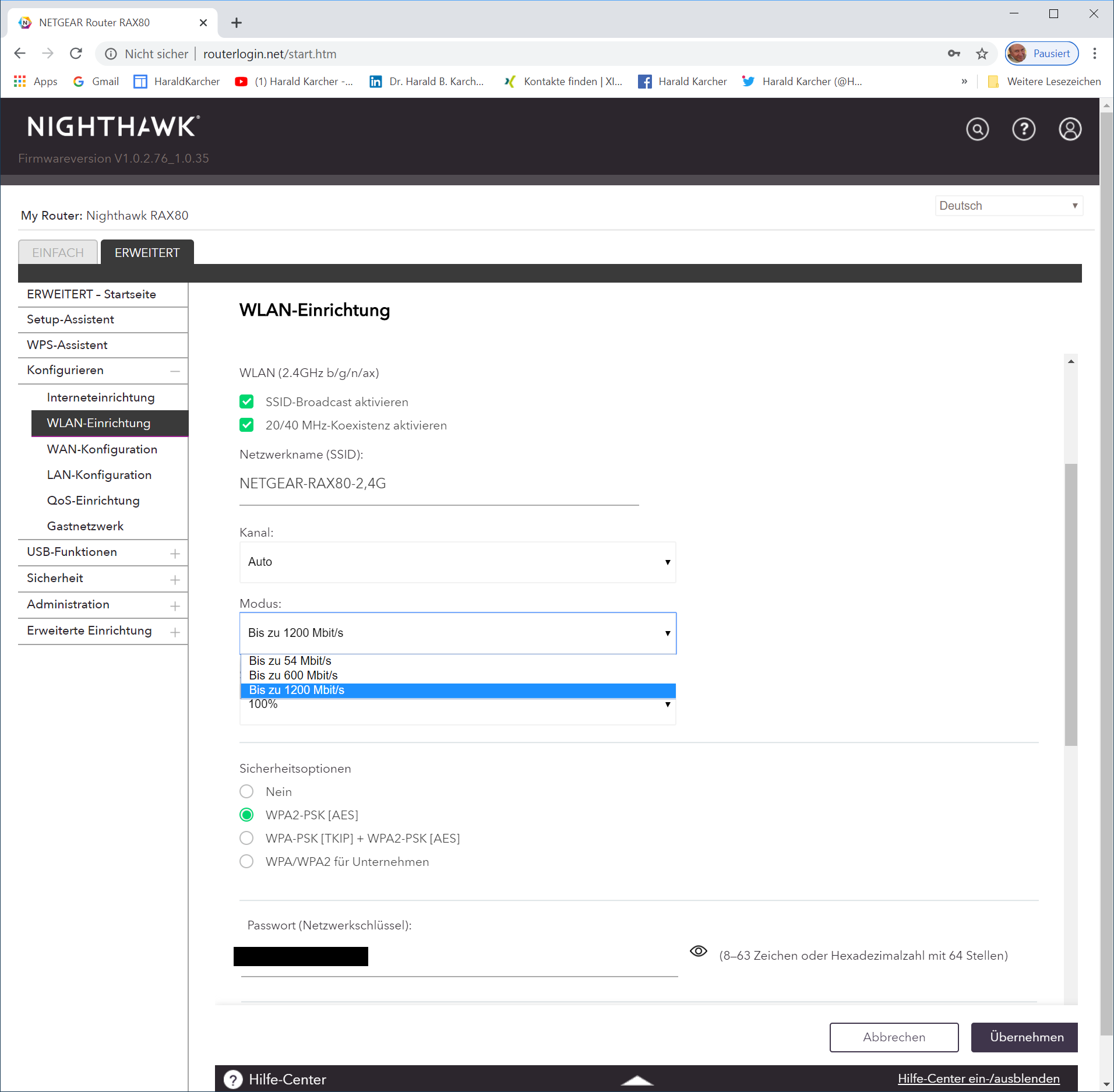
Task: Toggle 20/40 MHz-Koexistenz aktivieren checkbox
Action: click(x=246, y=425)
